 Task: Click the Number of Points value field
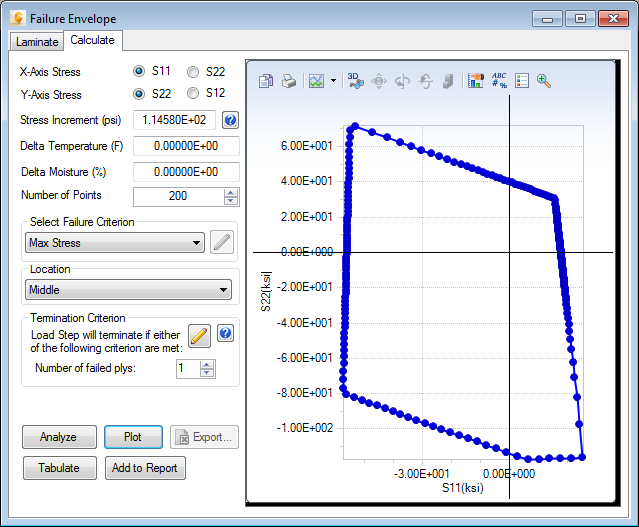(178, 196)
